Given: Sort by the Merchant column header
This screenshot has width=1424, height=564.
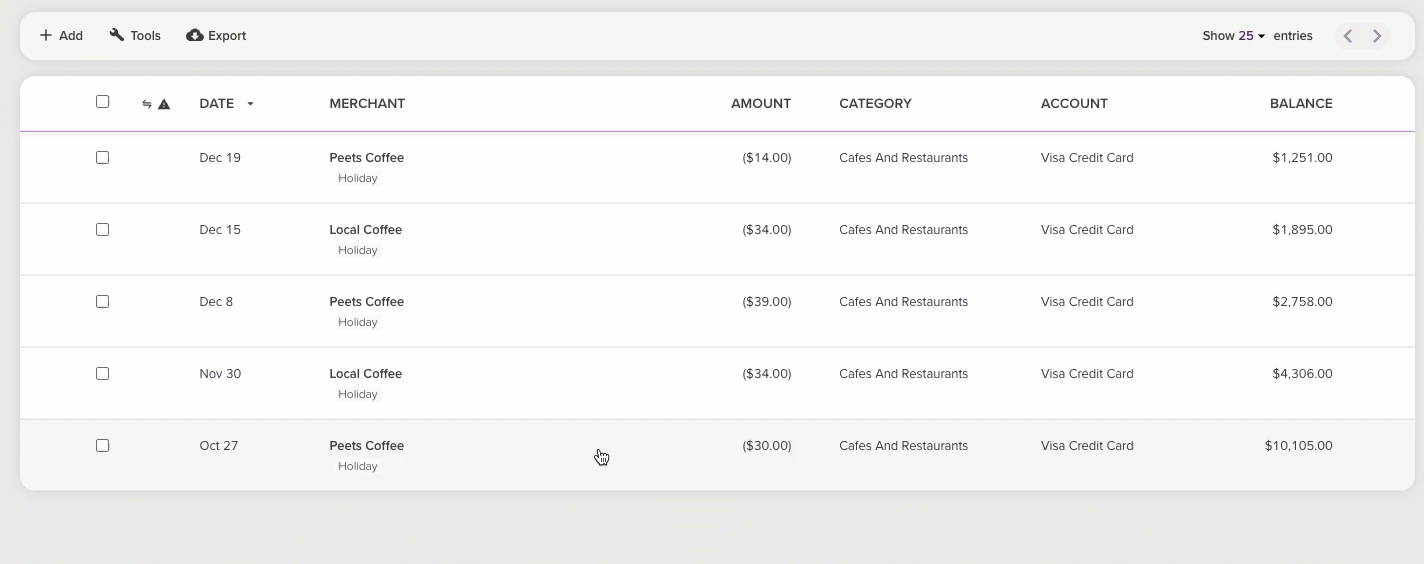Looking at the screenshot, I should 367,104.
